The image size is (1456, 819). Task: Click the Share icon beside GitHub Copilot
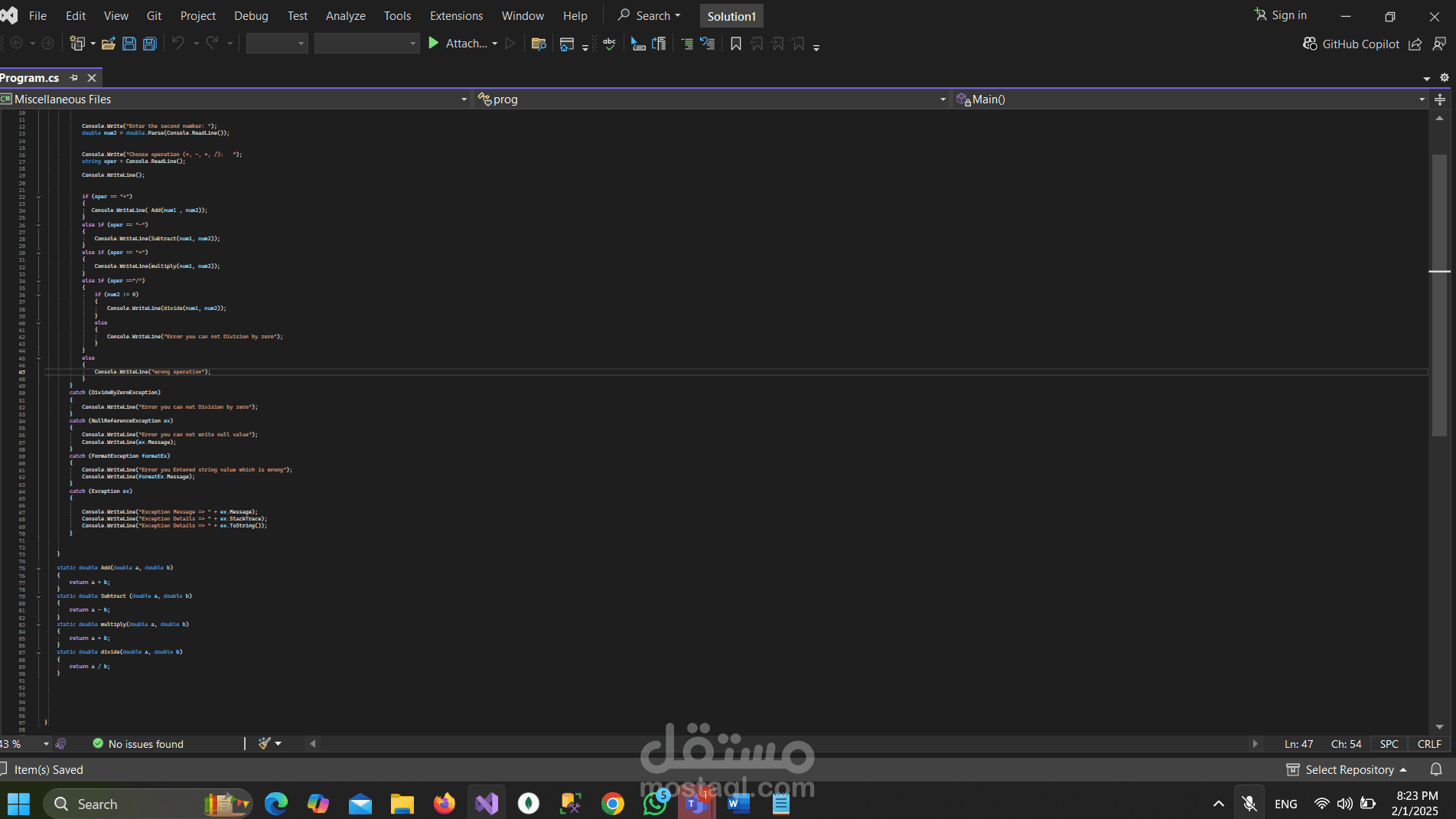coord(1415,44)
